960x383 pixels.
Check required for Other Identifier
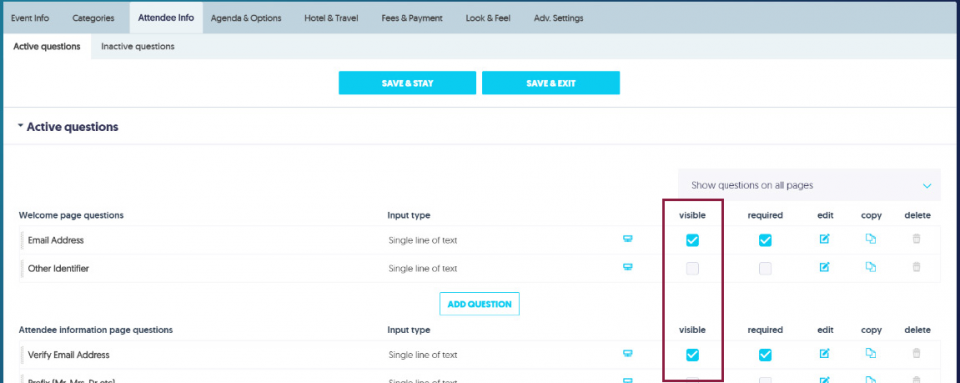pos(765,268)
